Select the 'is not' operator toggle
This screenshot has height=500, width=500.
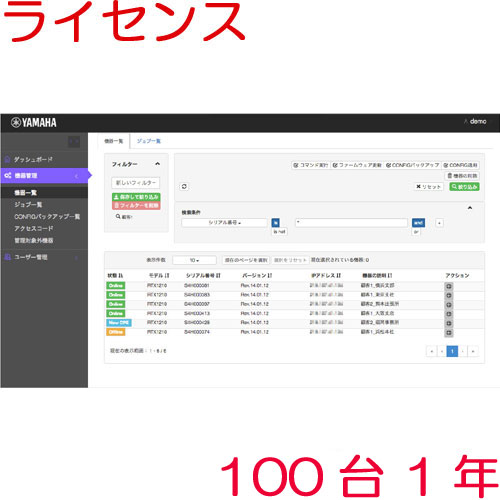[279, 231]
